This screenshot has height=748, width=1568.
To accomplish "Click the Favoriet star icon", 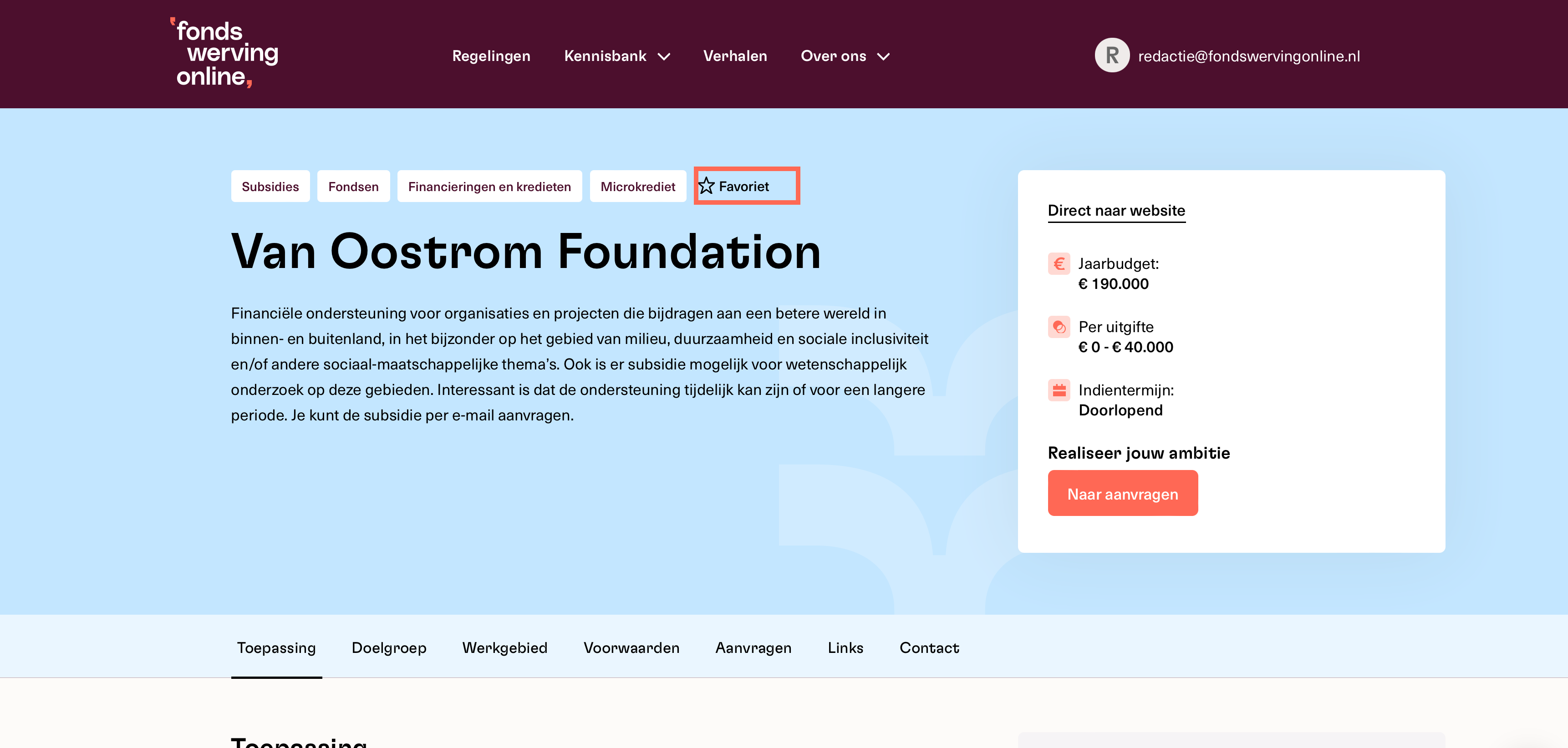I will click(x=706, y=186).
